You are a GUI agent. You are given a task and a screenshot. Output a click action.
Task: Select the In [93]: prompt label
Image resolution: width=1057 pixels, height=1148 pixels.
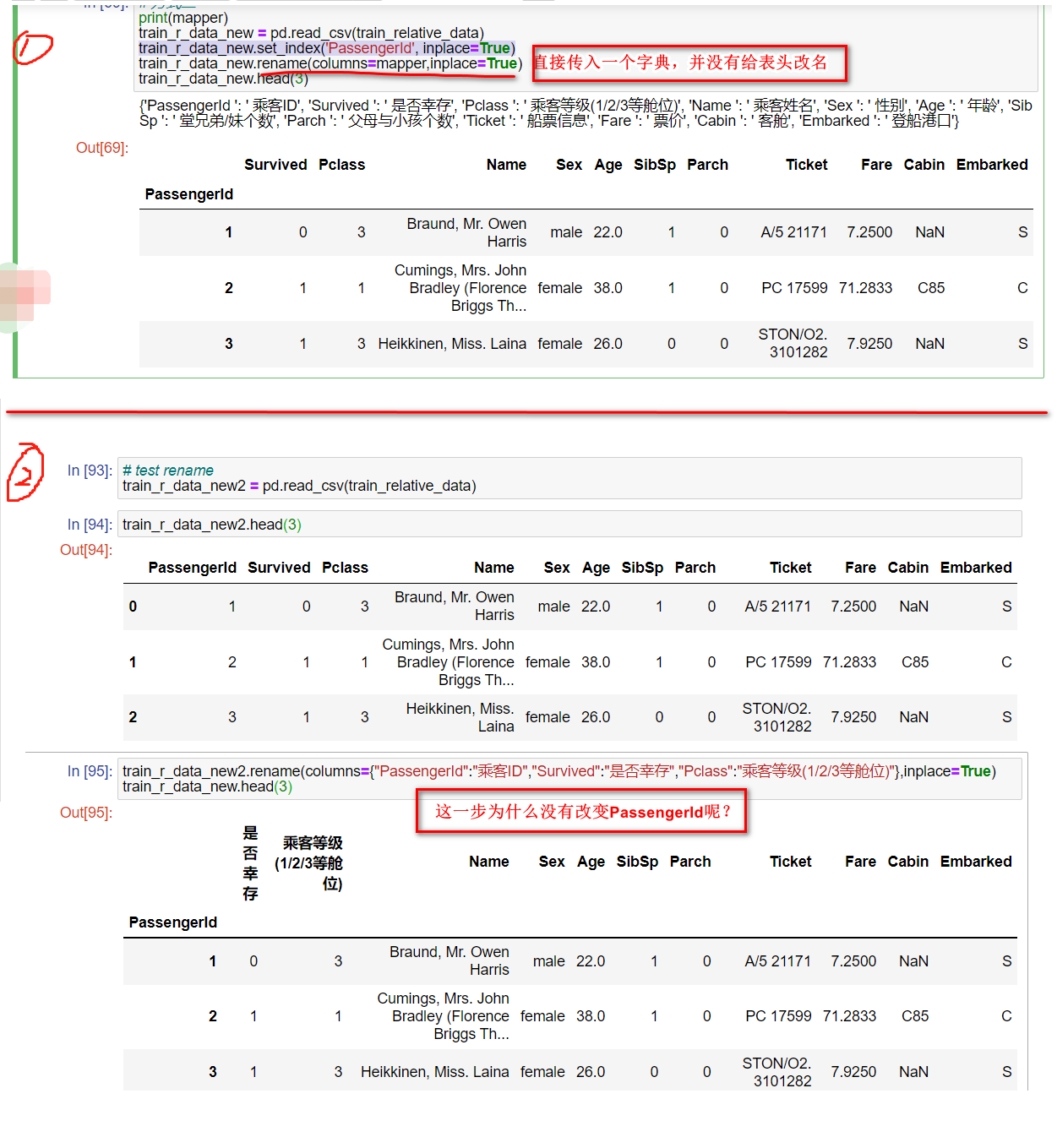pos(90,471)
